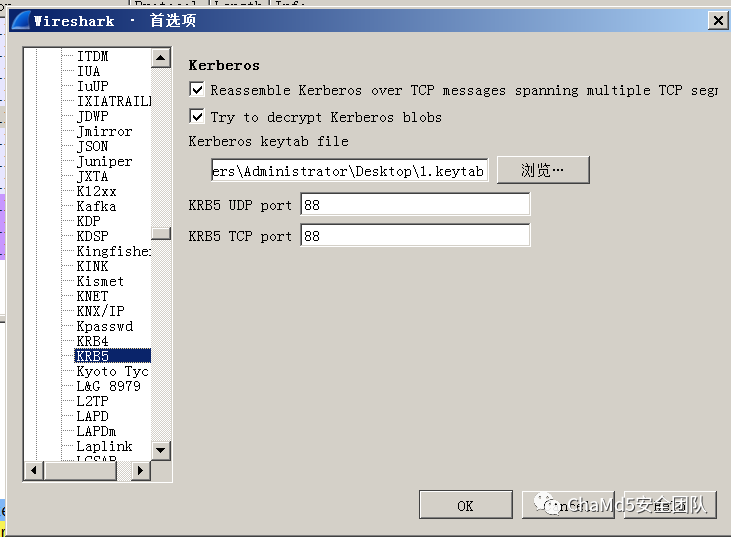This screenshot has width=731, height=537.
Task: Select KNX/IP protocol entry
Action: [100, 311]
